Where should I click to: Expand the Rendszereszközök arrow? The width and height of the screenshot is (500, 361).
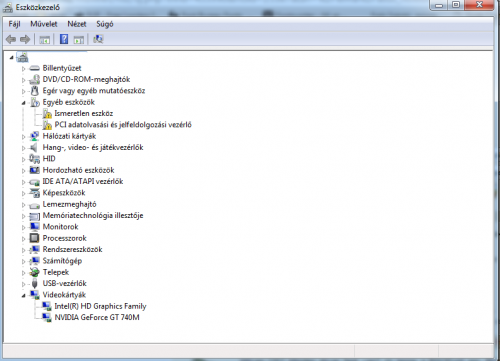point(23,250)
